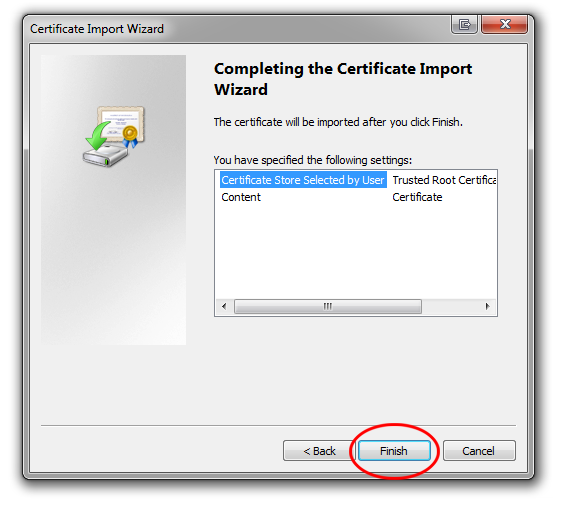Click Finish to import the certificate
This screenshot has height=516, width=562.
[x=394, y=450]
